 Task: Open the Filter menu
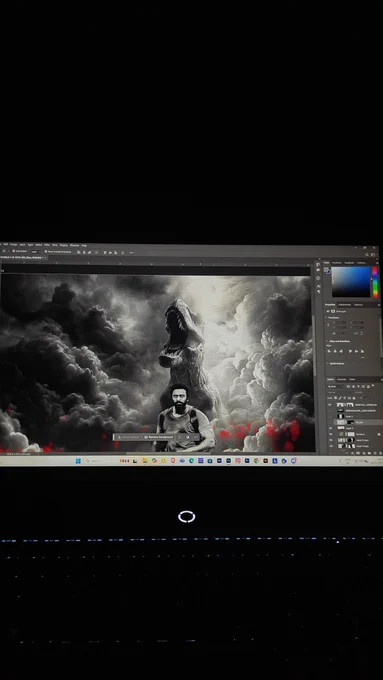[47, 245]
